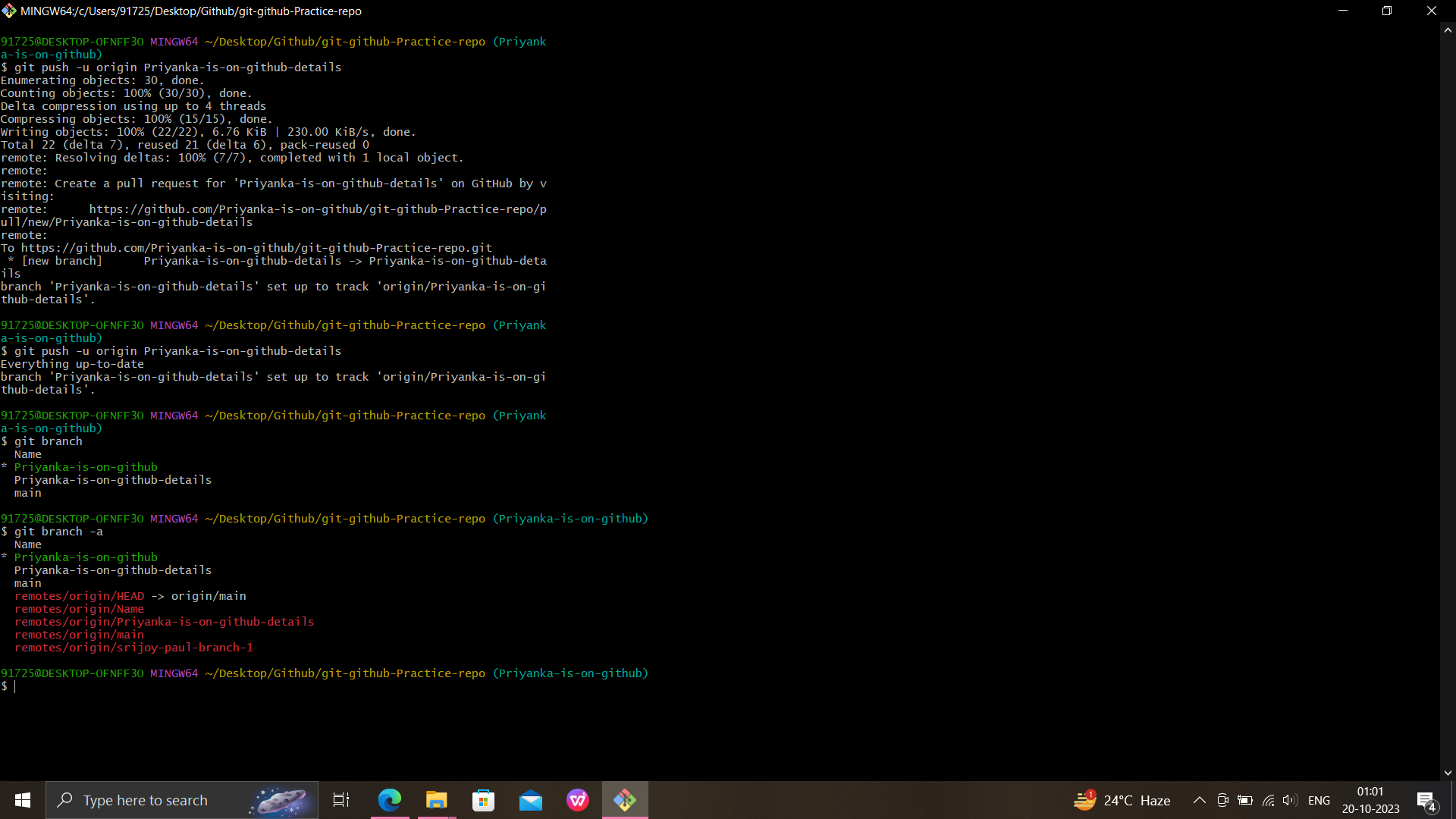Click the Git Bash icon in the title bar
The width and height of the screenshot is (1456, 819).
(x=10, y=11)
